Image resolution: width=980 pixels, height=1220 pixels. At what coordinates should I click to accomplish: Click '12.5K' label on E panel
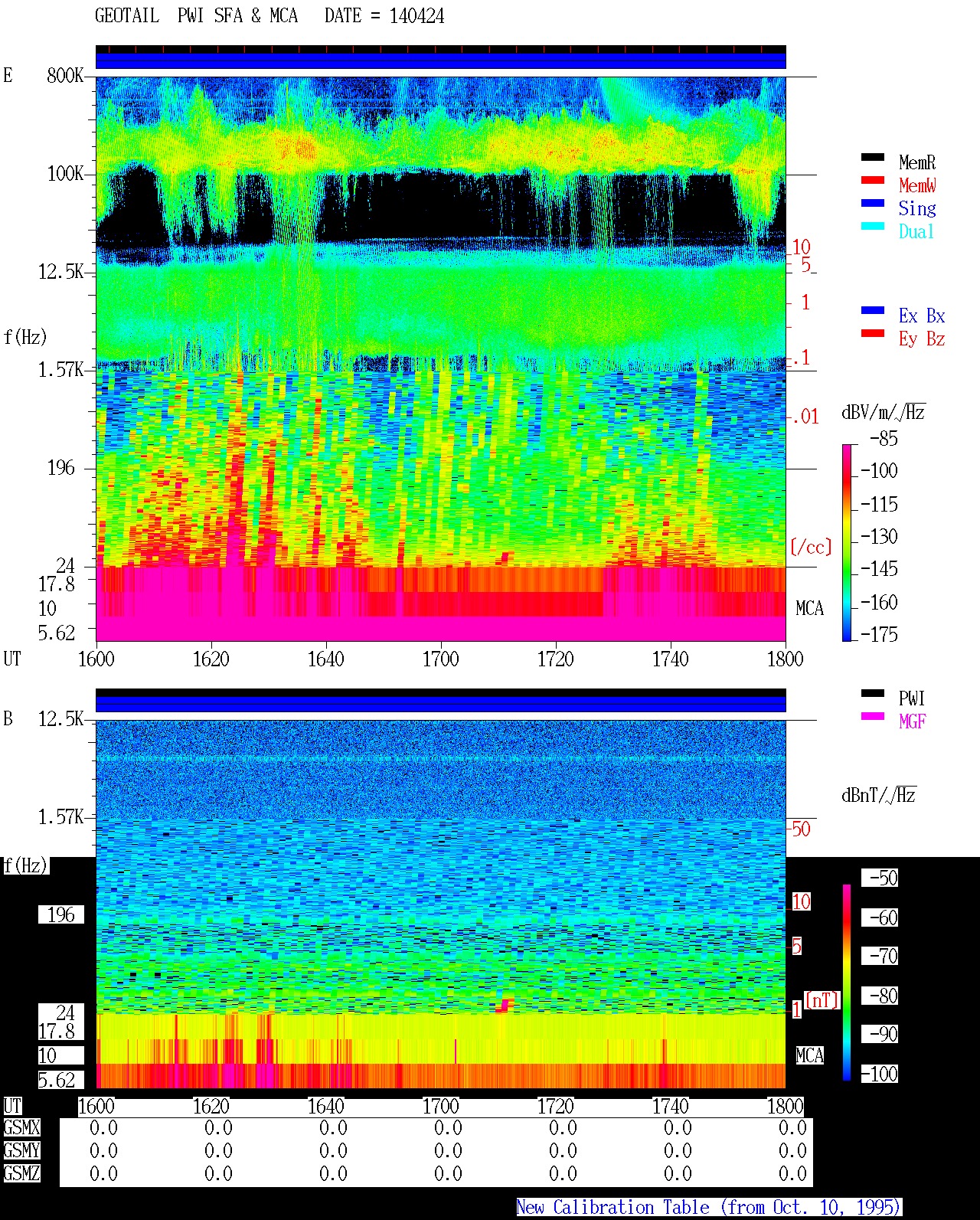pos(61,272)
